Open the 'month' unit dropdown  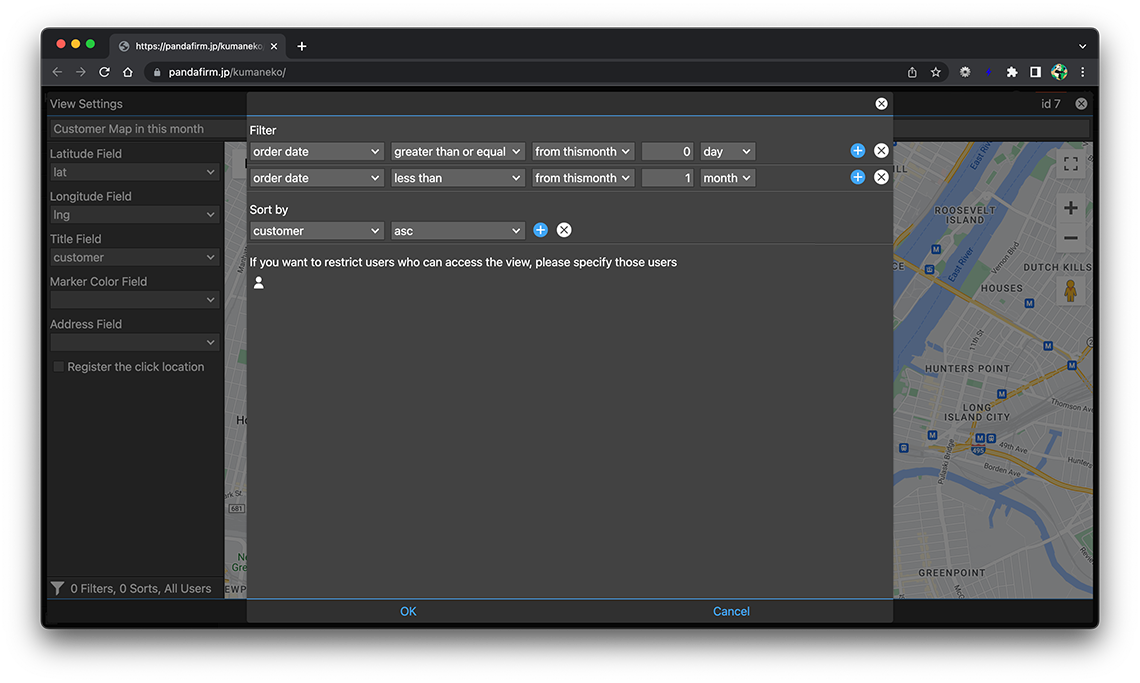(x=727, y=178)
